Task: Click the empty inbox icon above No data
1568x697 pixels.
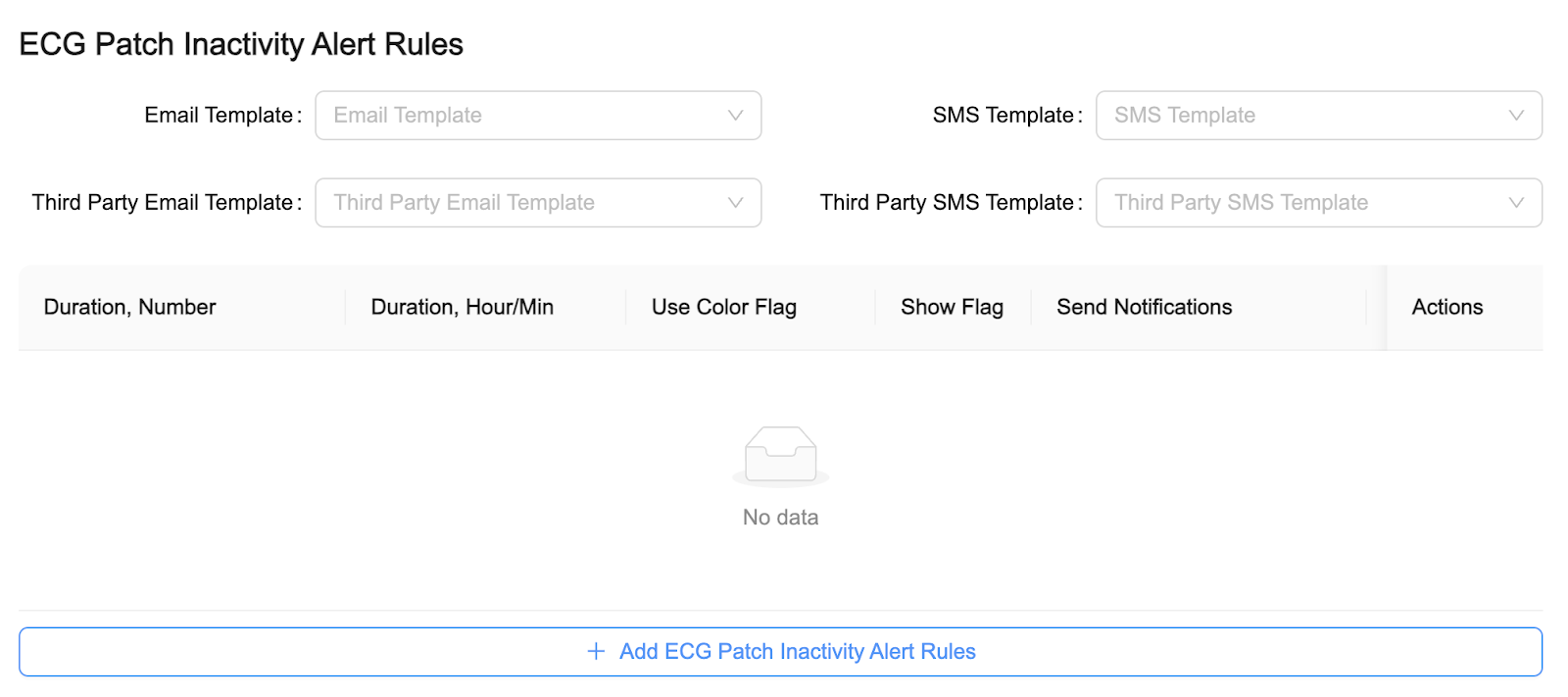Action: click(x=781, y=455)
